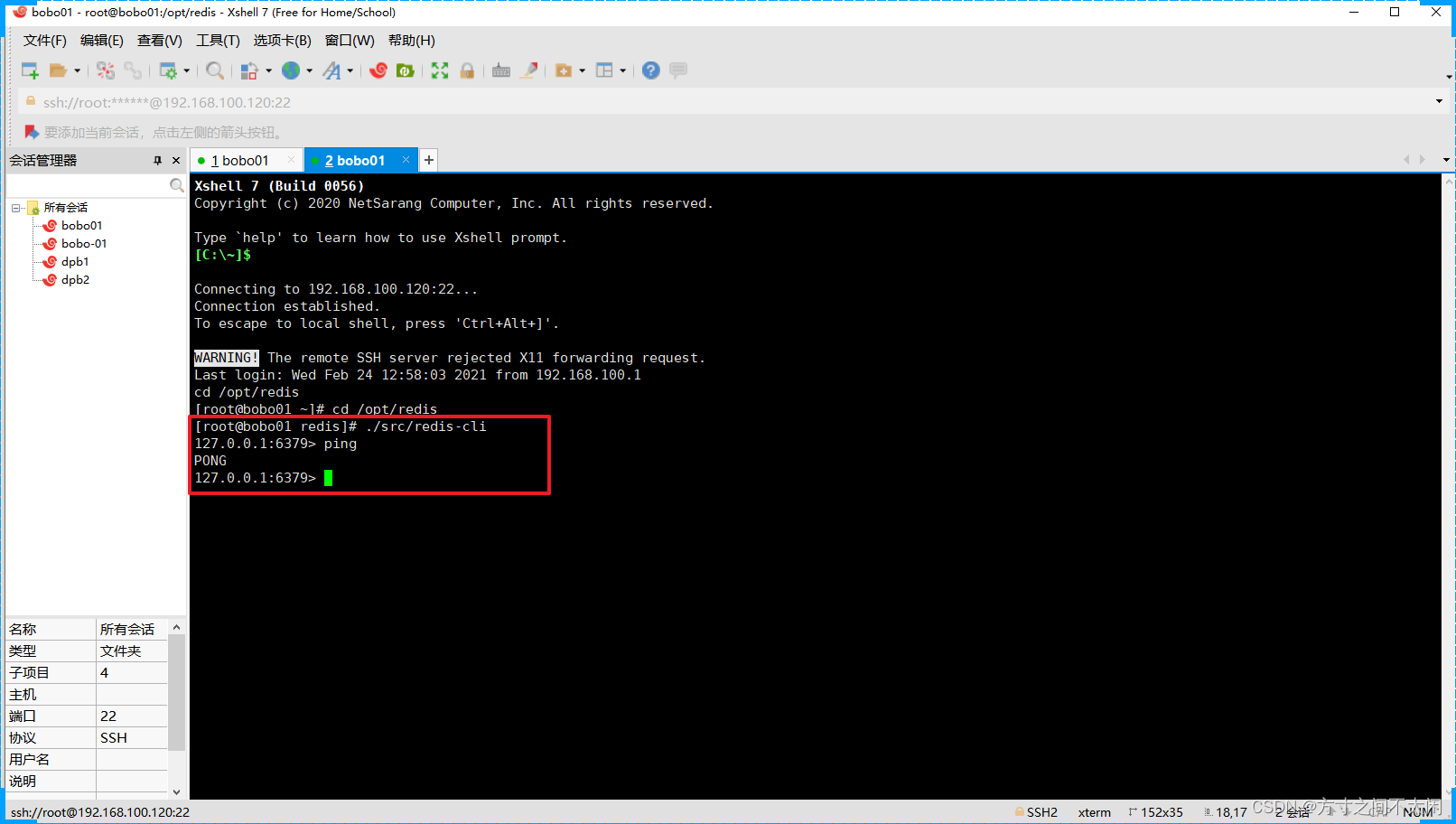Show the compose bar
Image resolution: width=1456 pixels, height=824 pixels.
677,70
